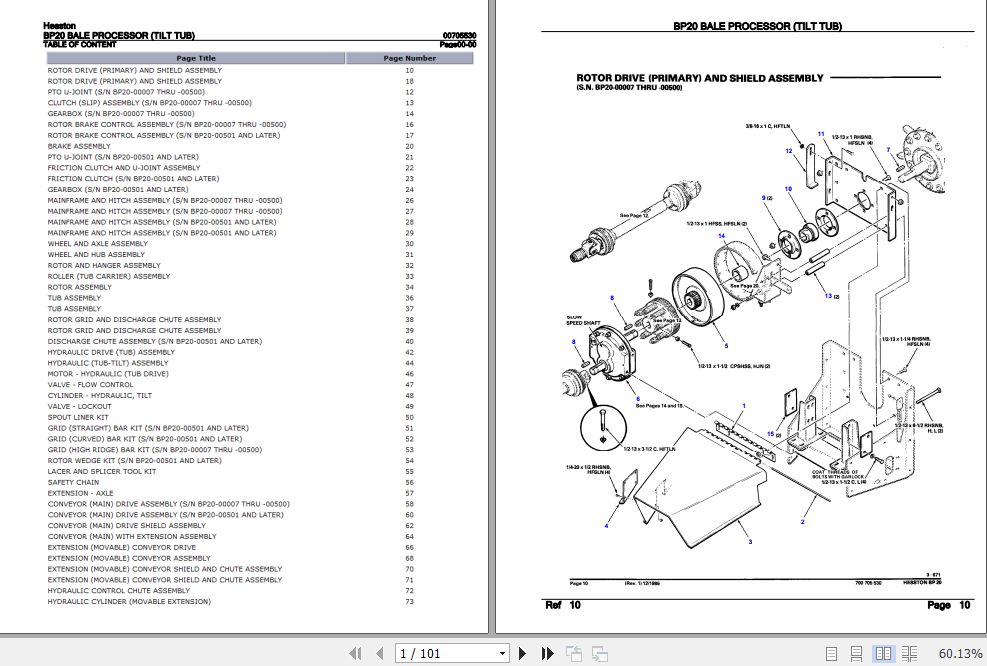The height and width of the screenshot is (666, 987).
Task: Click inside the page number input field
Action: 440,653
